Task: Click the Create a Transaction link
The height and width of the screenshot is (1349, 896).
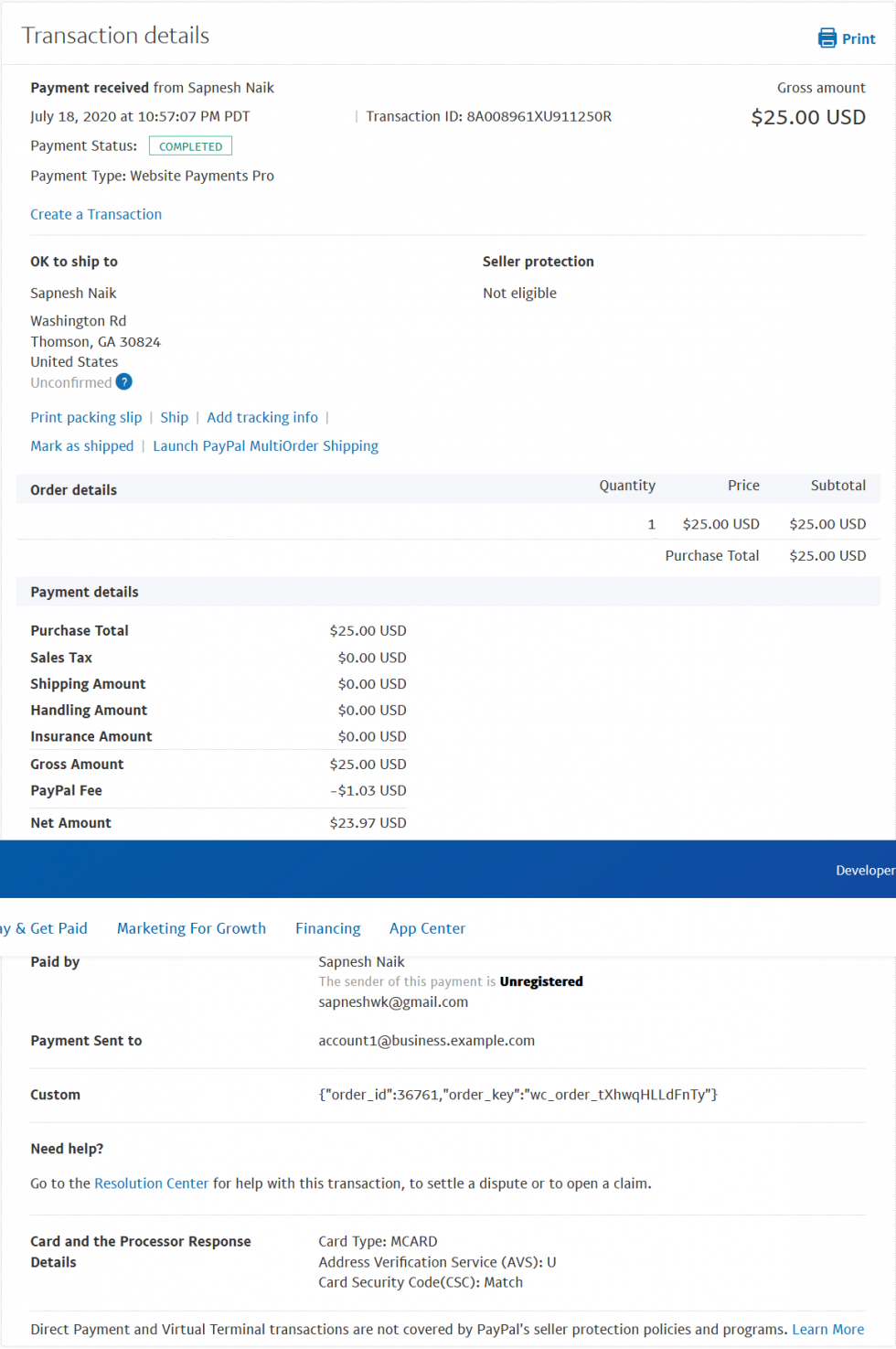Action: (x=96, y=214)
